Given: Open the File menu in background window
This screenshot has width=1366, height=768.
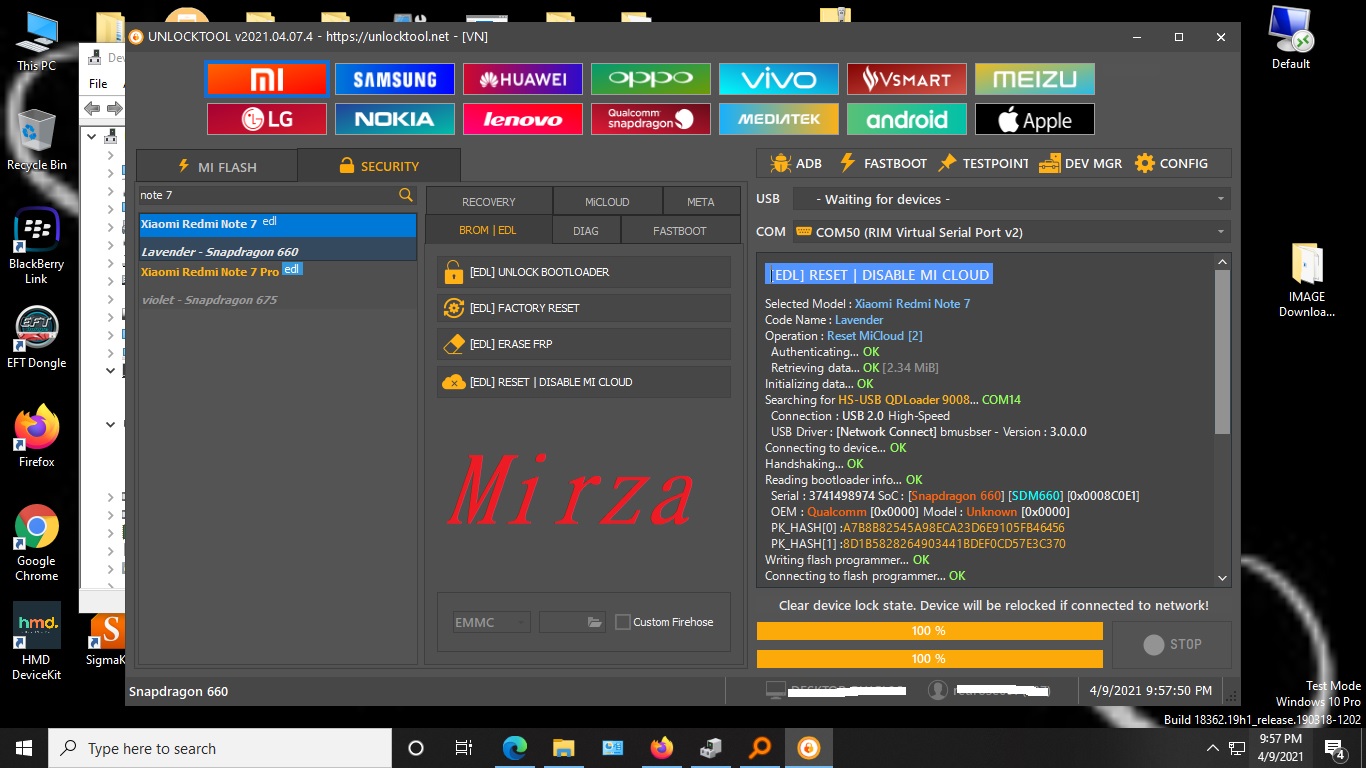Looking at the screenshot, I should tap(98, 83).
